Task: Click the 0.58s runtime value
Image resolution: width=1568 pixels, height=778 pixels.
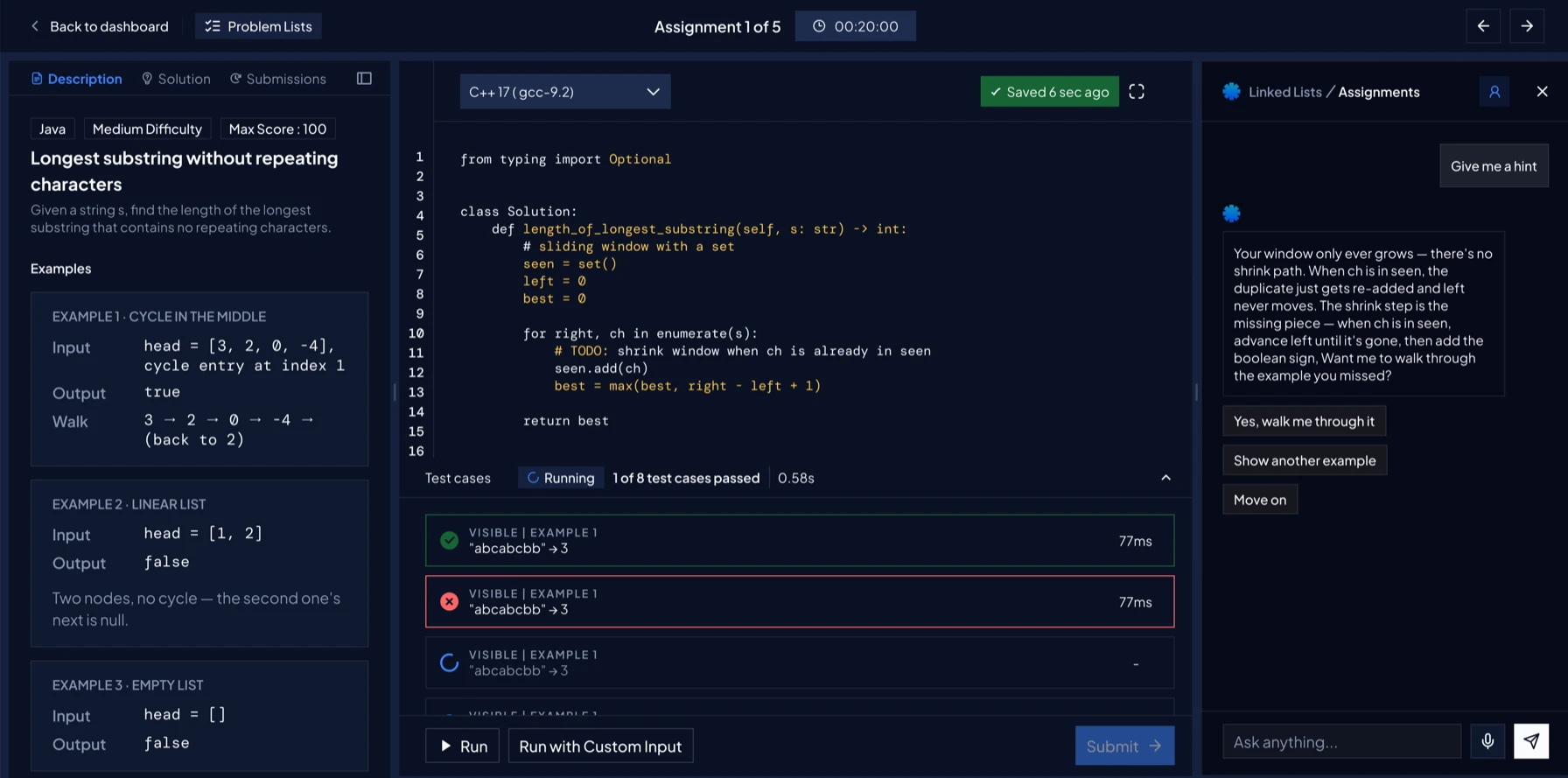Action: pyautogui.click(x=796, y=478)
